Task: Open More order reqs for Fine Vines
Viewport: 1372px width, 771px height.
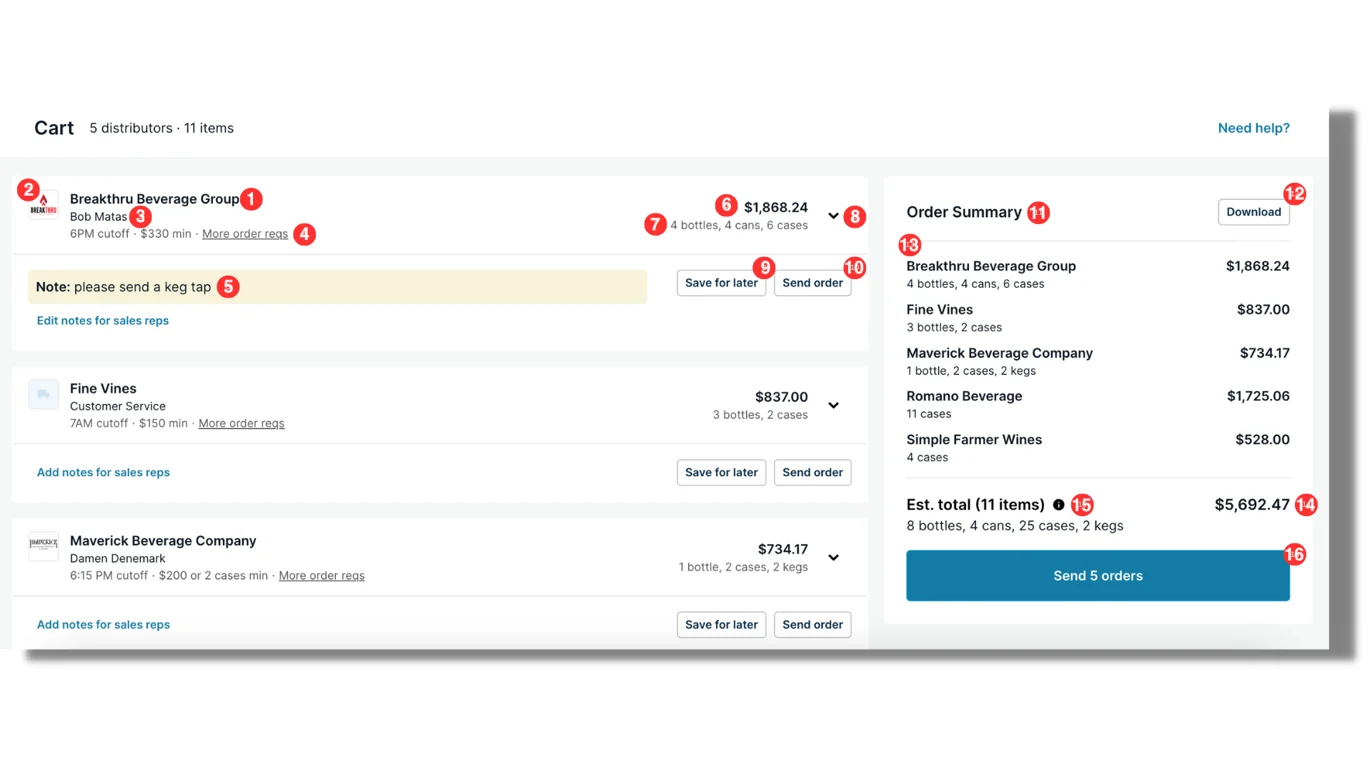Action: [241, 423]
